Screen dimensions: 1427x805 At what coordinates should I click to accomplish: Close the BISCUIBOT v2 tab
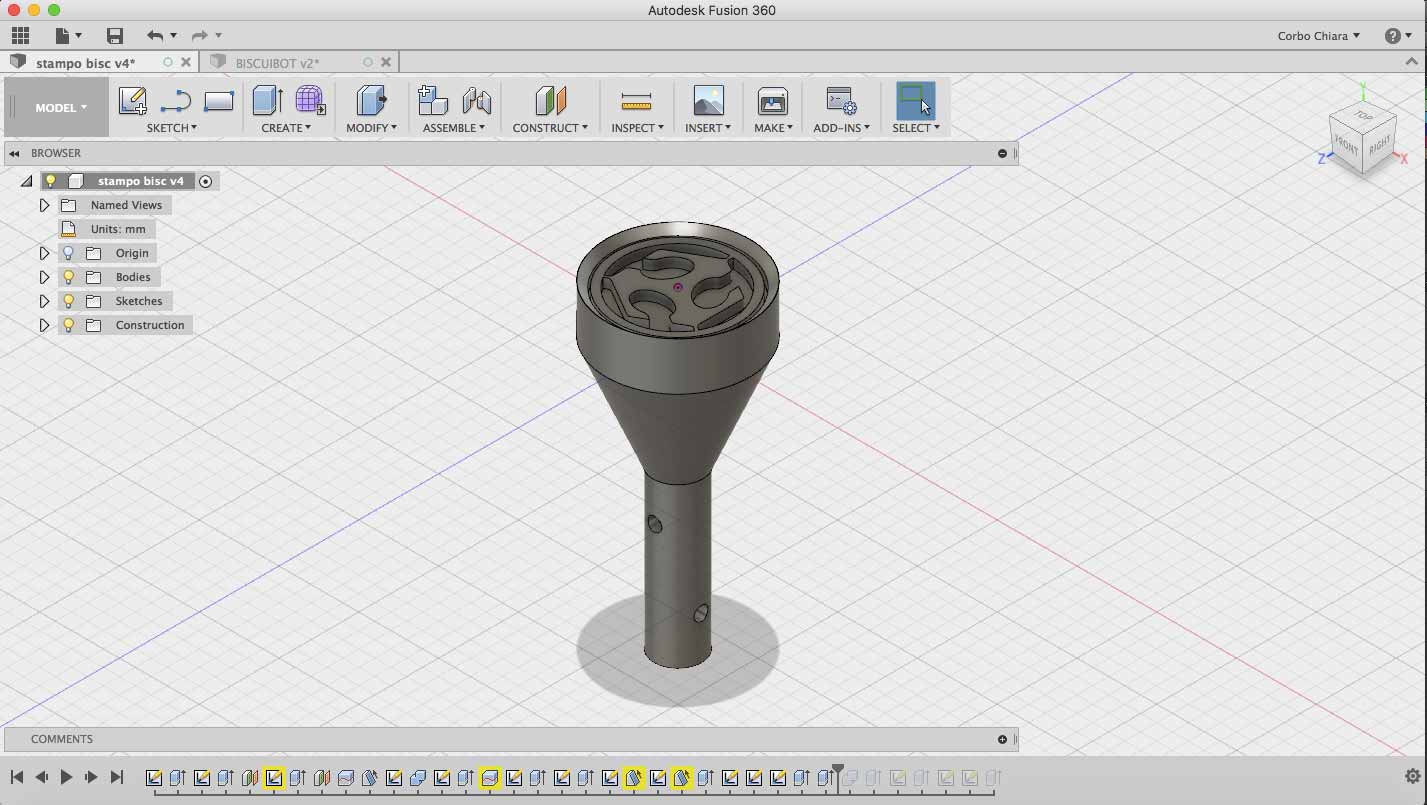(386, 62)
